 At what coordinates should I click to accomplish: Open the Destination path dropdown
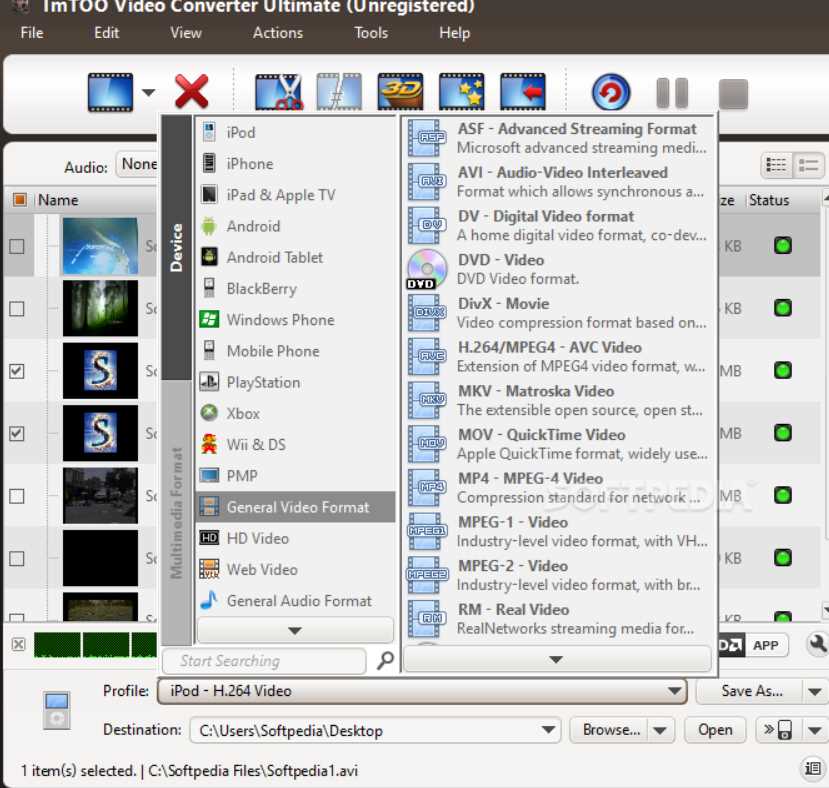[x=548, y=730]
